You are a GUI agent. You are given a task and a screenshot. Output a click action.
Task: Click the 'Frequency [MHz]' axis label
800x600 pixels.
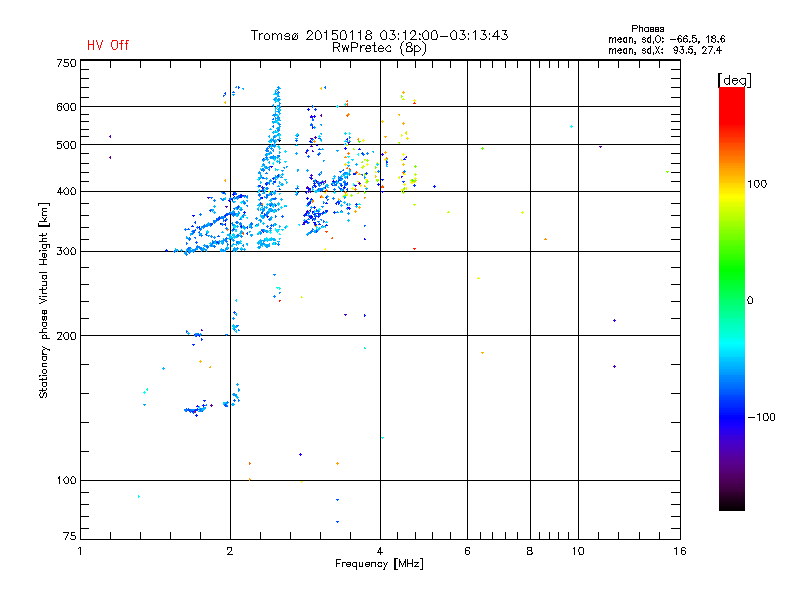coord(379,564)
